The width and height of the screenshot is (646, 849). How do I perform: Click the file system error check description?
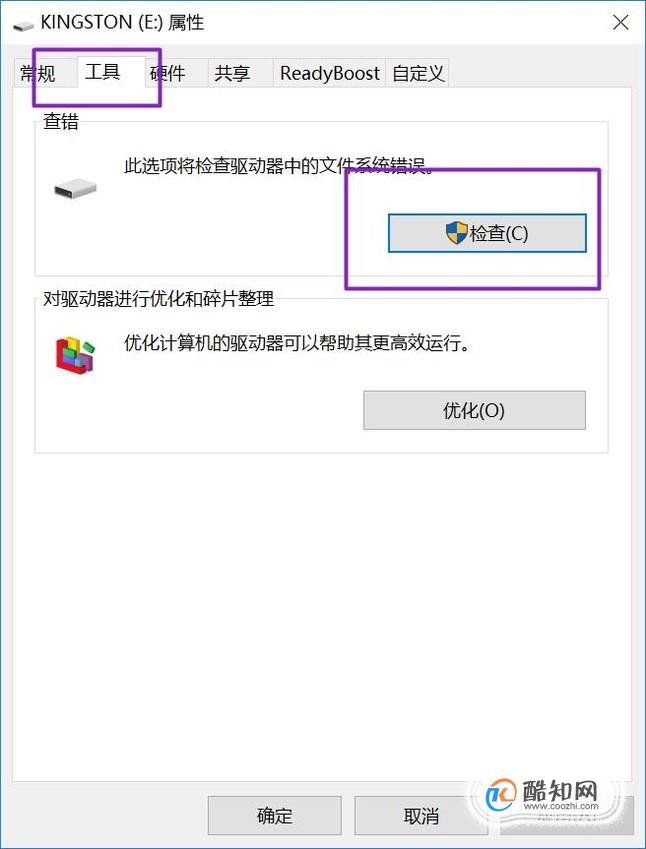click(x=279, y=166)
